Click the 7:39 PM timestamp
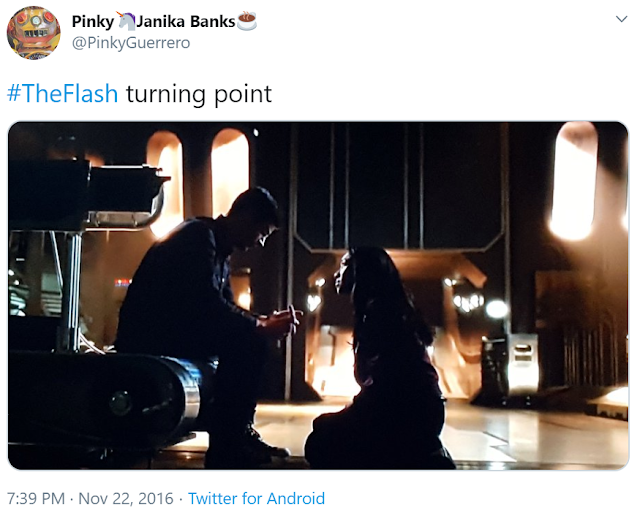 click(x=36, y=498)
